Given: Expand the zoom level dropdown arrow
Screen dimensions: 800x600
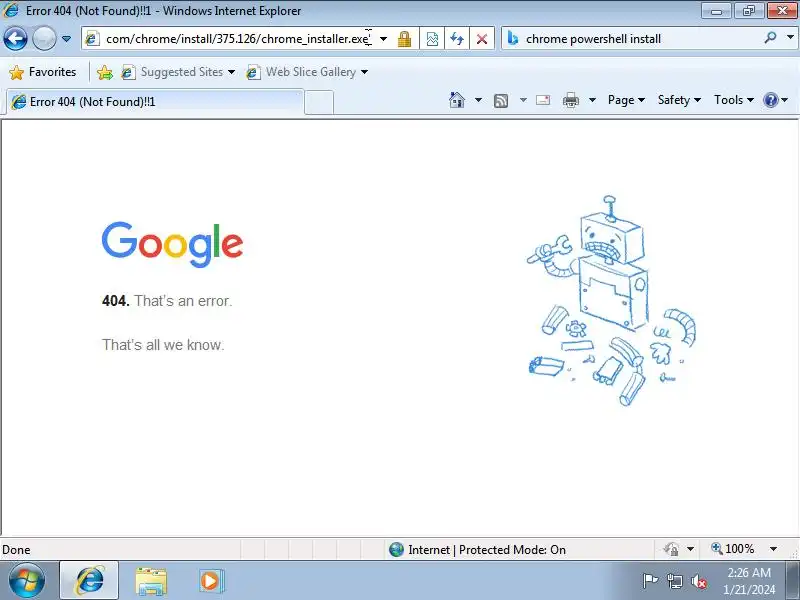Looking at the screenshot, I should click(773, 549).
